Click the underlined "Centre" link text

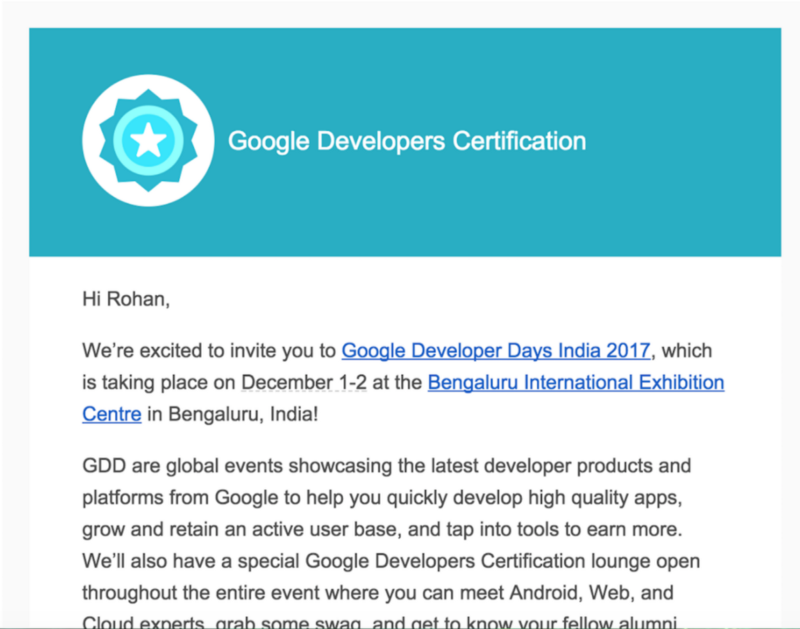tap(111, 413)
